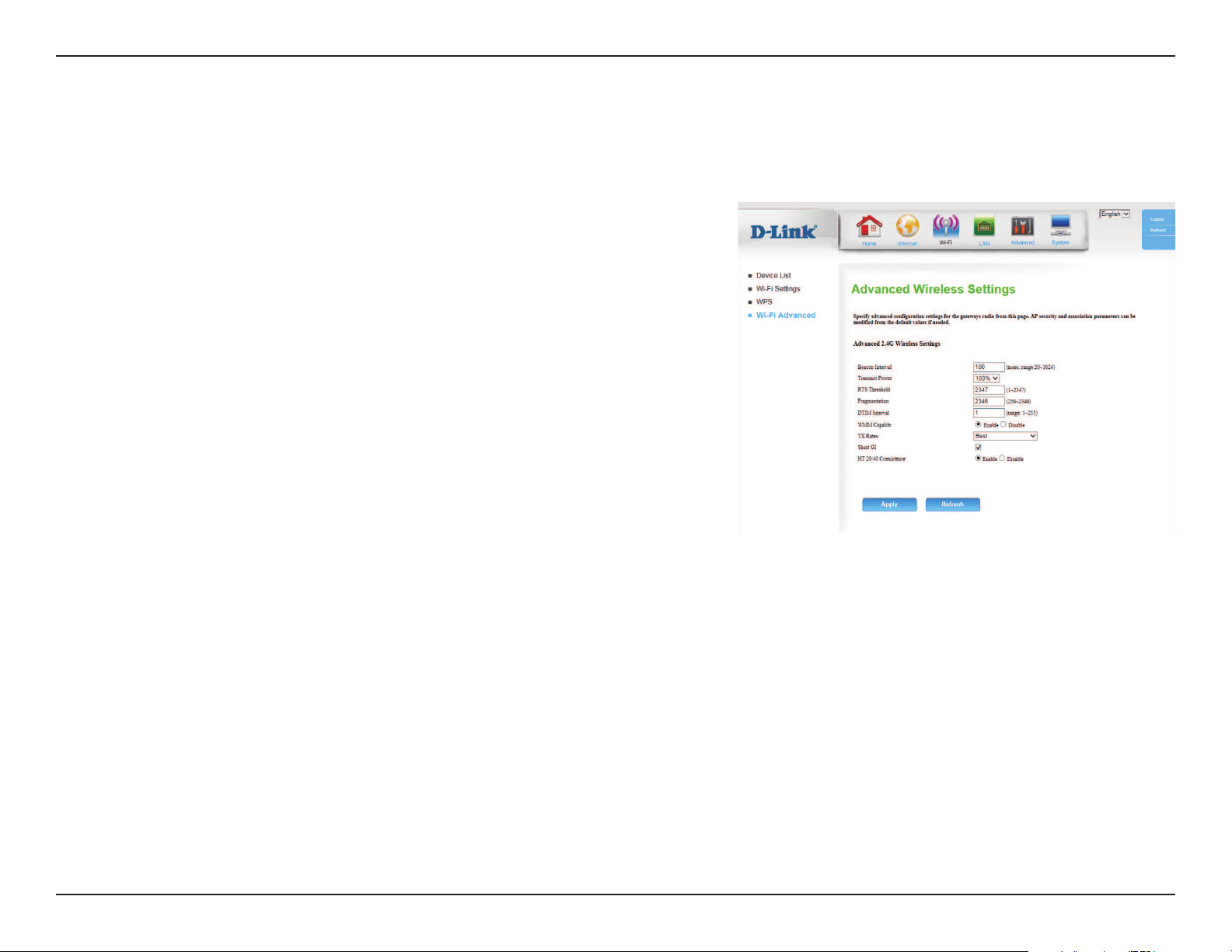Focus the Beacon Interval field
The image size is (1232, 952).
[x=989, y=367]
